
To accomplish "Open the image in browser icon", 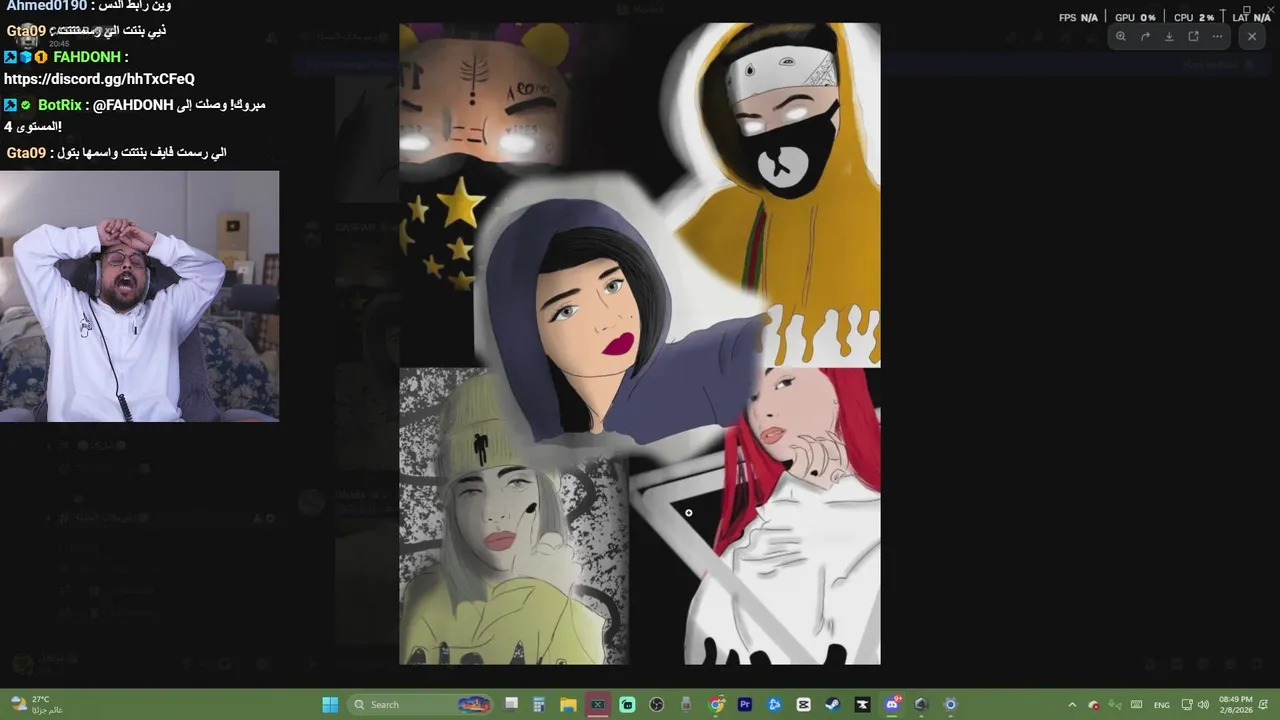I will pyautogui.click(x=1193, y=36).
